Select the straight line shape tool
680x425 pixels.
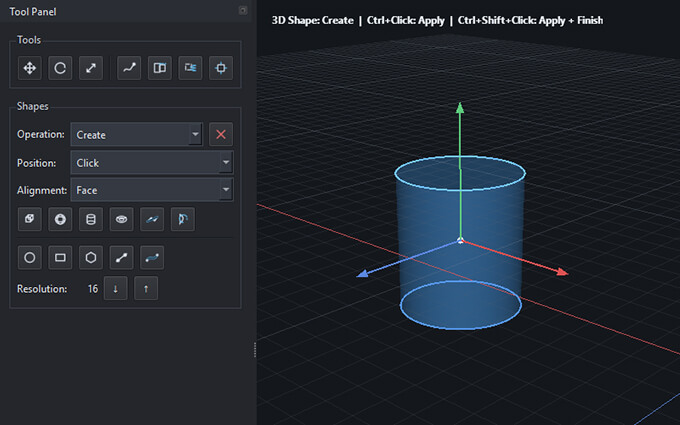(121, 258)
